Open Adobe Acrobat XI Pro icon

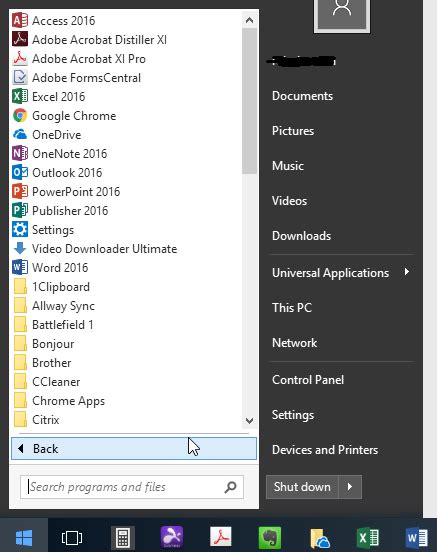click(x=20, y=58)
